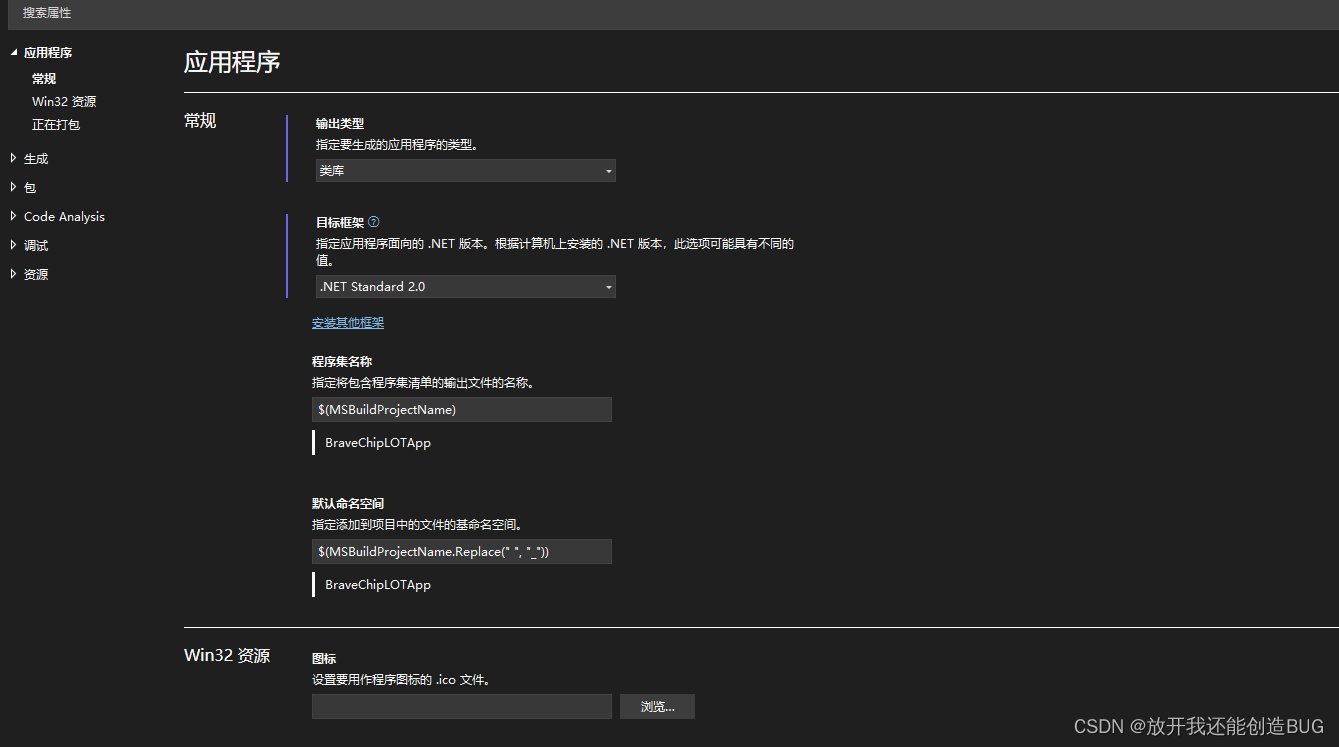
Task: Click the 浏览... button for the icon file
Action: [x=656, y=706]
